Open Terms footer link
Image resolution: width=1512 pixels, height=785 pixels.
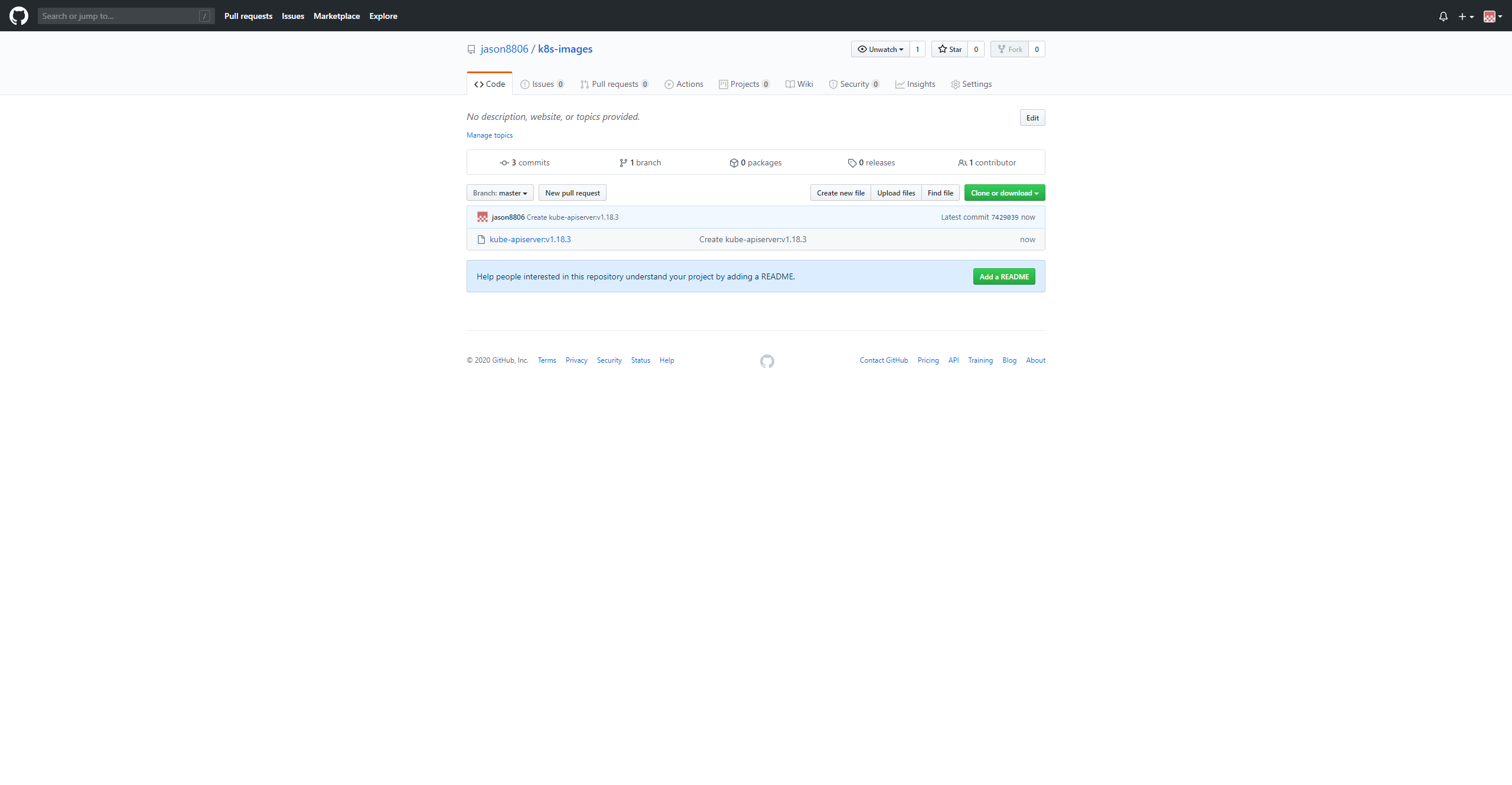tap(547, 360)
